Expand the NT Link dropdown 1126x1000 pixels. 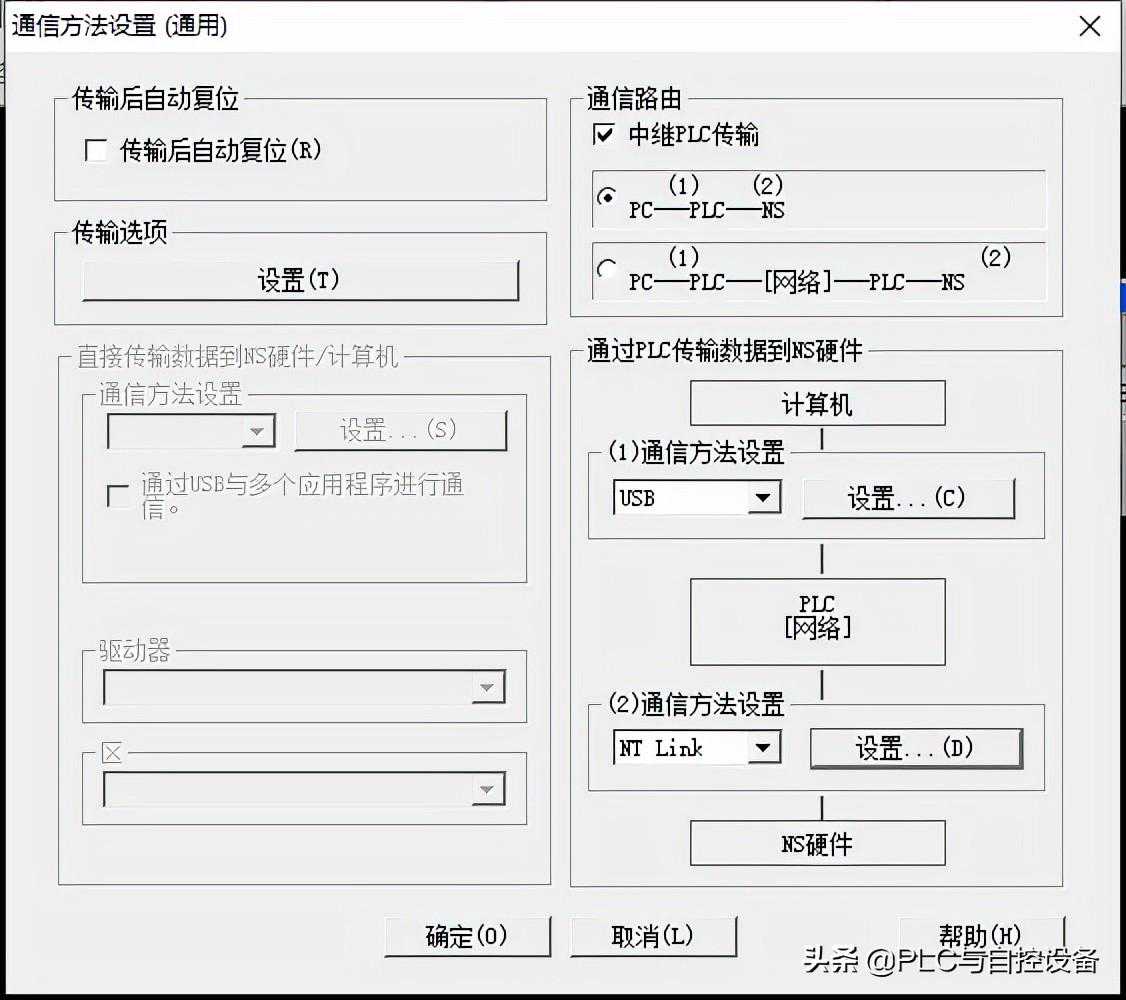coord(764,747)
